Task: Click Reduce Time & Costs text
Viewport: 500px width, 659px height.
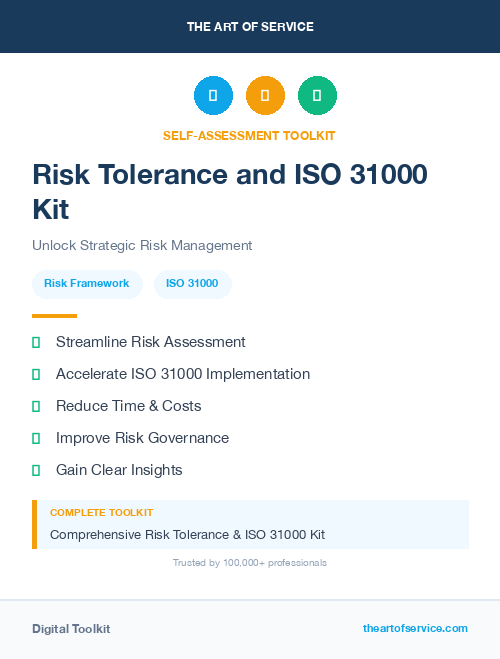Action: 129,406
